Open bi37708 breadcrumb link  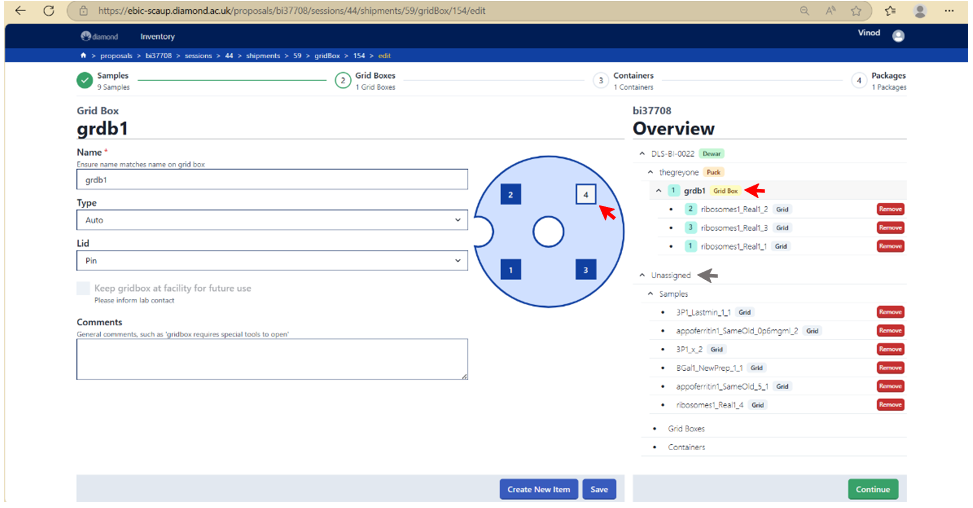tap(158, 56)
